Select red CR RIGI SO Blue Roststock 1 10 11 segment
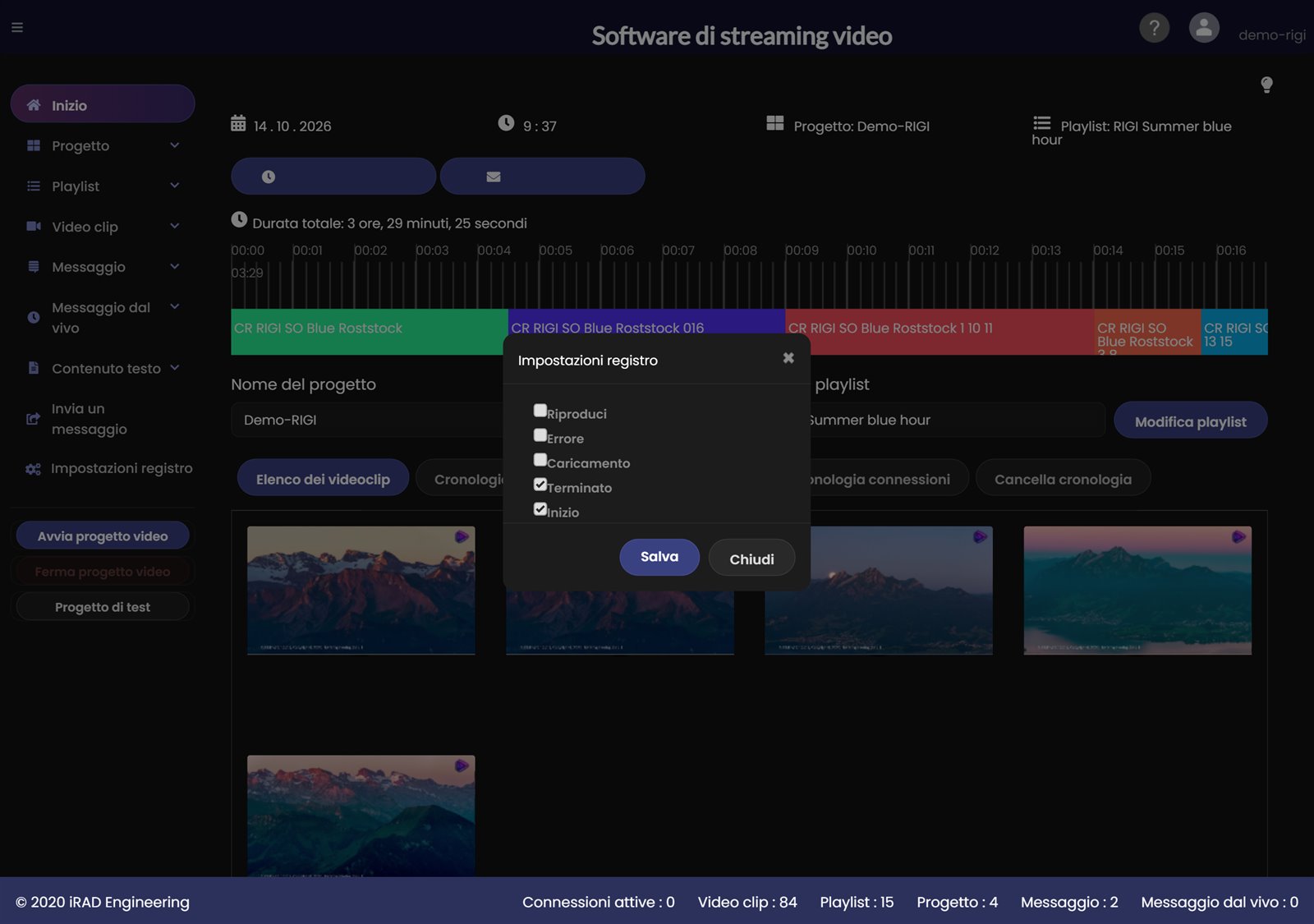The image size is (1314, 924). click(940, 332)
